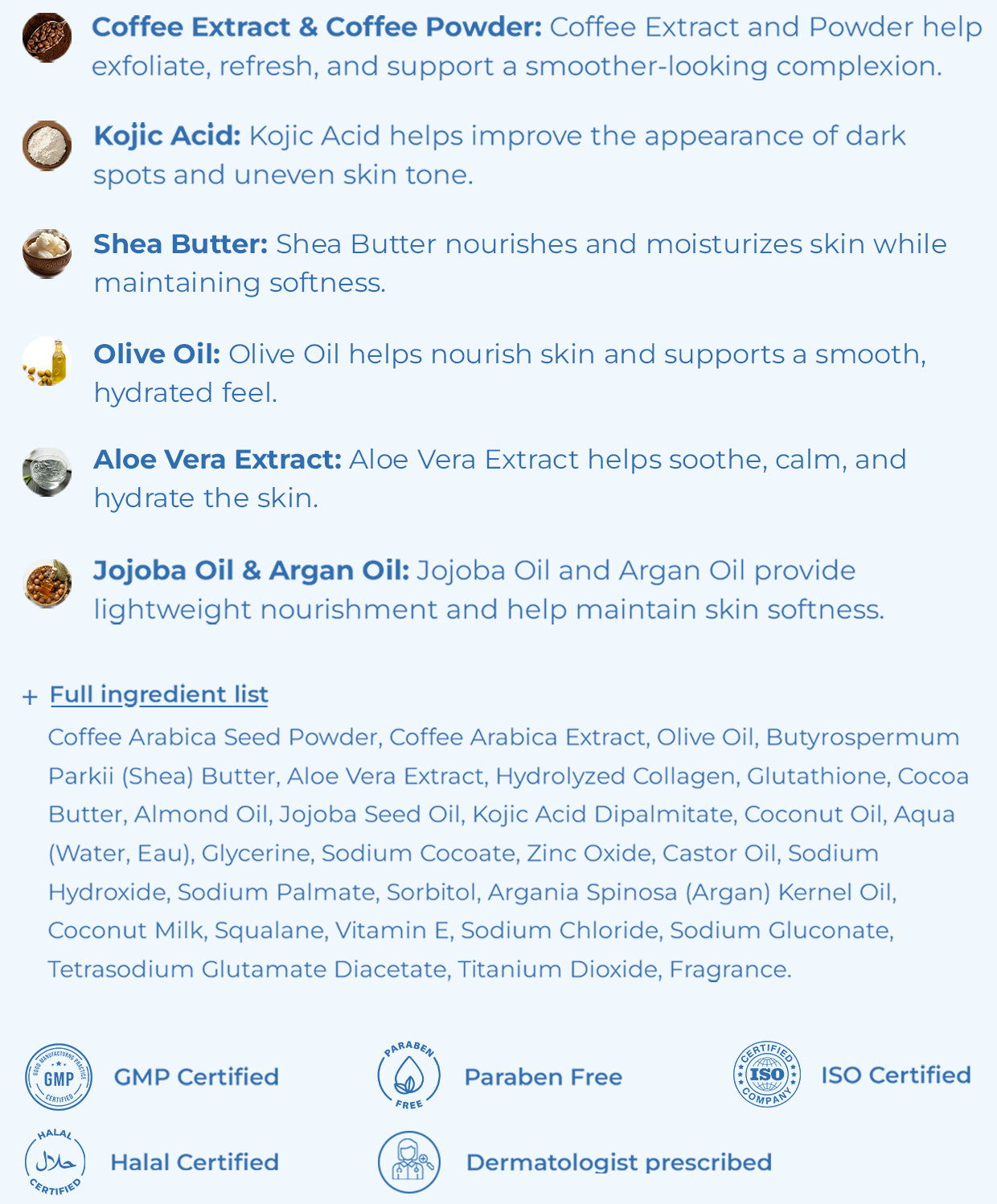This screenshot has height=1204, width=997.
Task: Click the Halal Certified badge icon
Action: tap(55, 1162)
